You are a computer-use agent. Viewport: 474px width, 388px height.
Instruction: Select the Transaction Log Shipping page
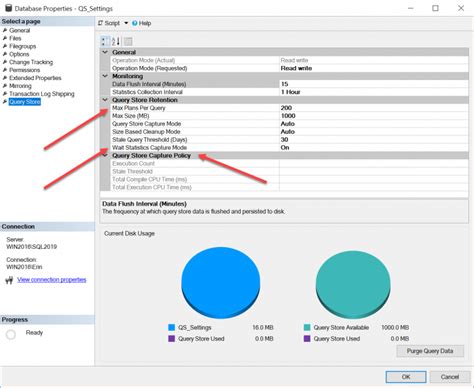click(42, 94)
